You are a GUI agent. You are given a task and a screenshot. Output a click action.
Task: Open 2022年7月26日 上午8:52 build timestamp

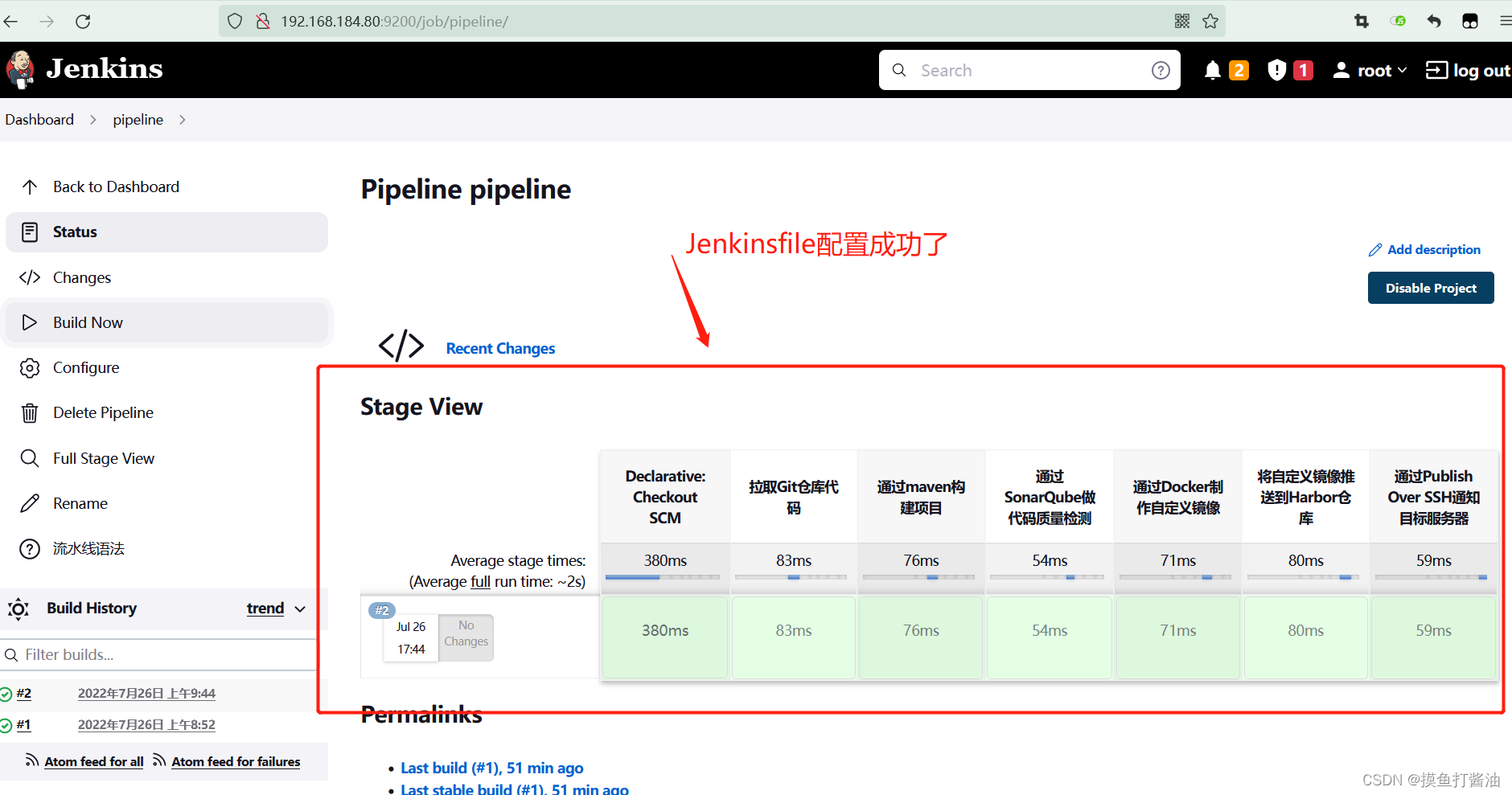coord(146,724)
